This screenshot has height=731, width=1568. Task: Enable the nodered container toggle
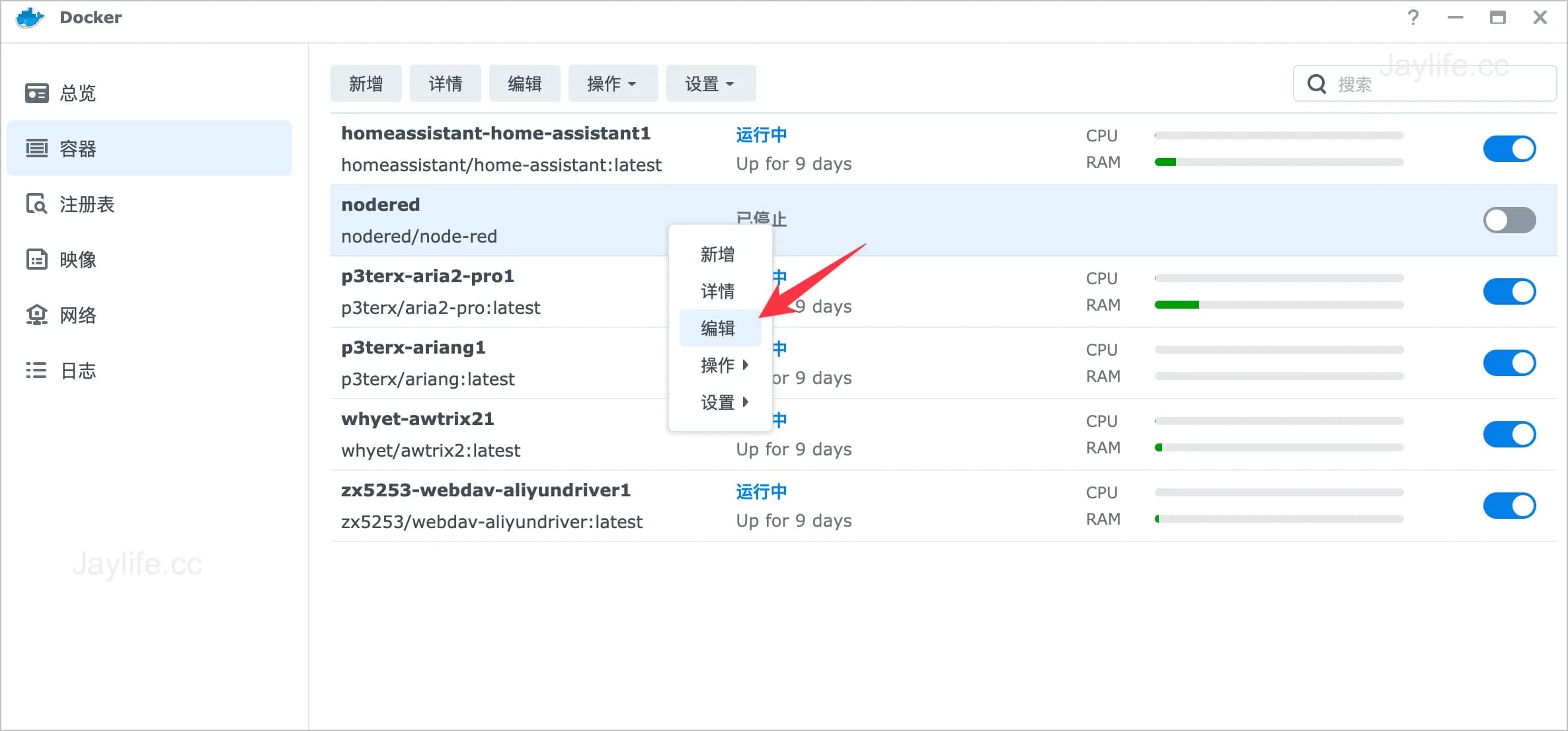click(x=1509, y=219)
